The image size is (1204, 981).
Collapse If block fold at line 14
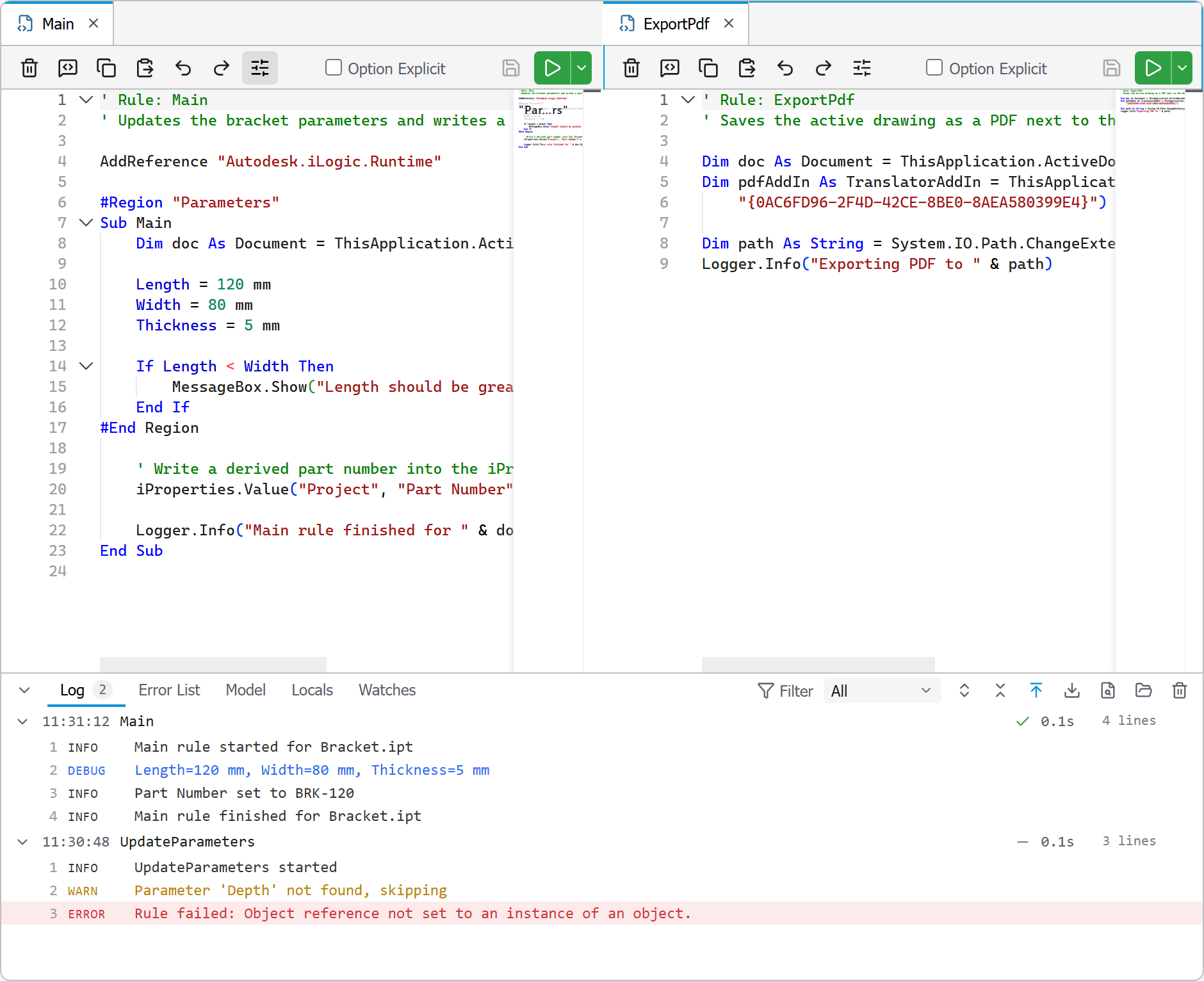coord(86,366)
